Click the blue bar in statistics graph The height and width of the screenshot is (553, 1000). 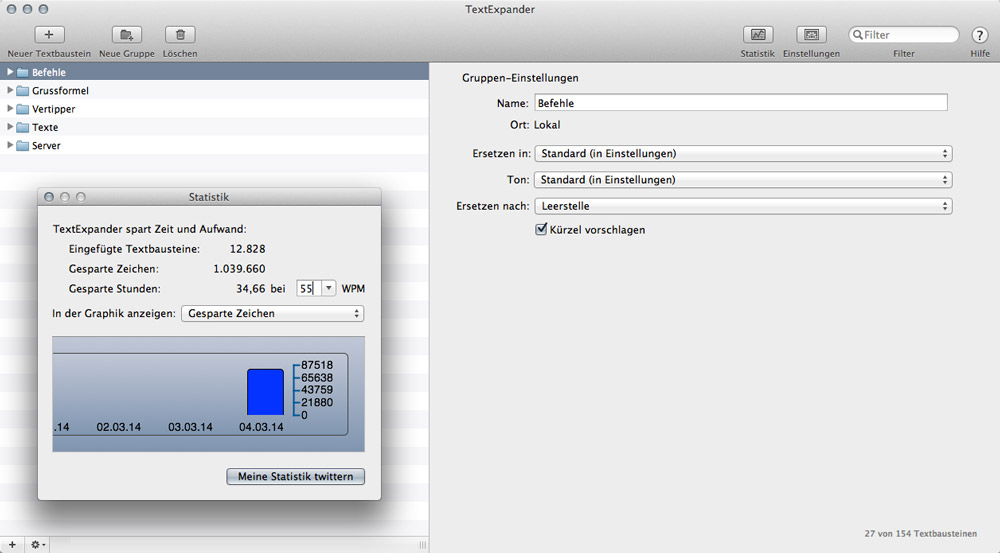[265, 392]
